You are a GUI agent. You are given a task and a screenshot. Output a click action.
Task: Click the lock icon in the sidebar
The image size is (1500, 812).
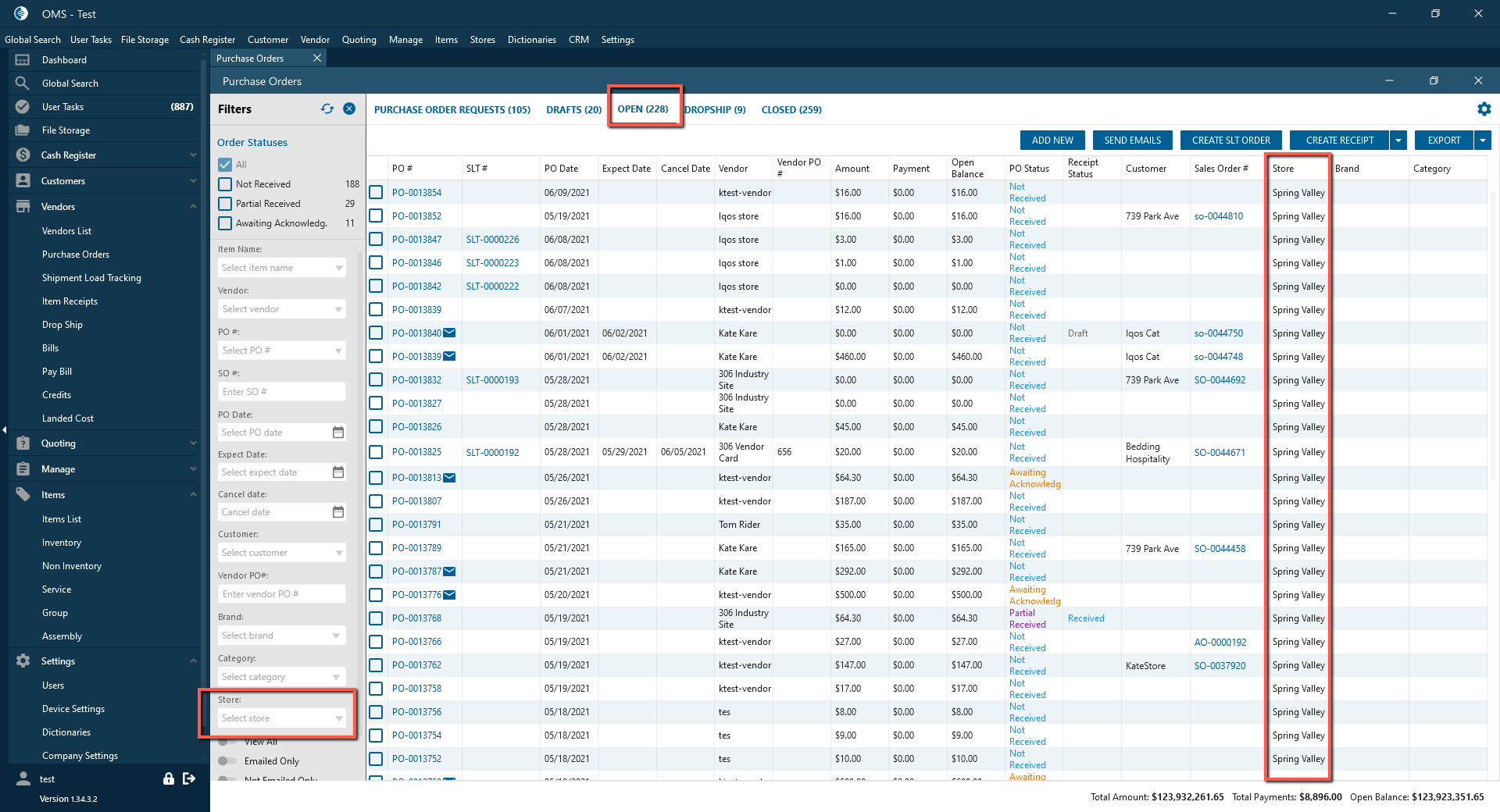168,778
